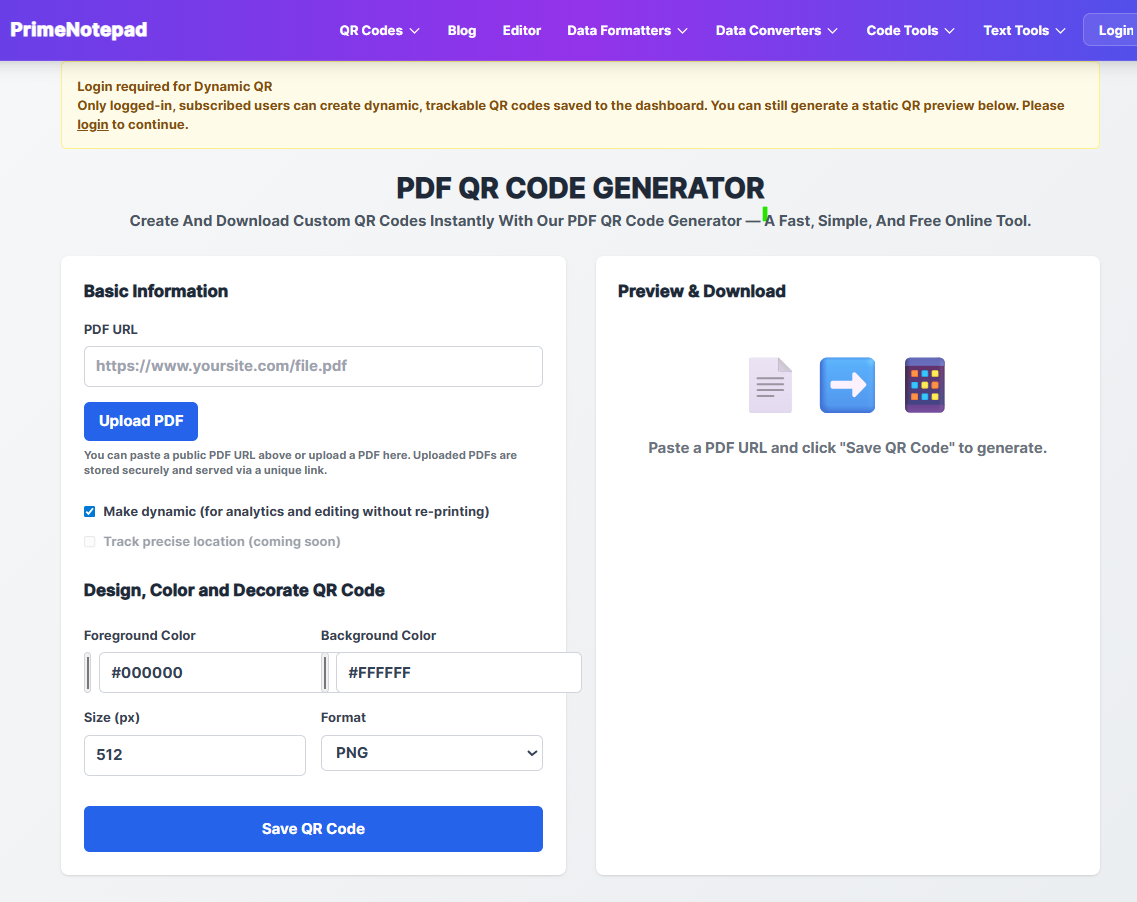The width and height of the screenshot is (1137, 902).
Task: Navigate to the Blog page
Action: point(461,30)
